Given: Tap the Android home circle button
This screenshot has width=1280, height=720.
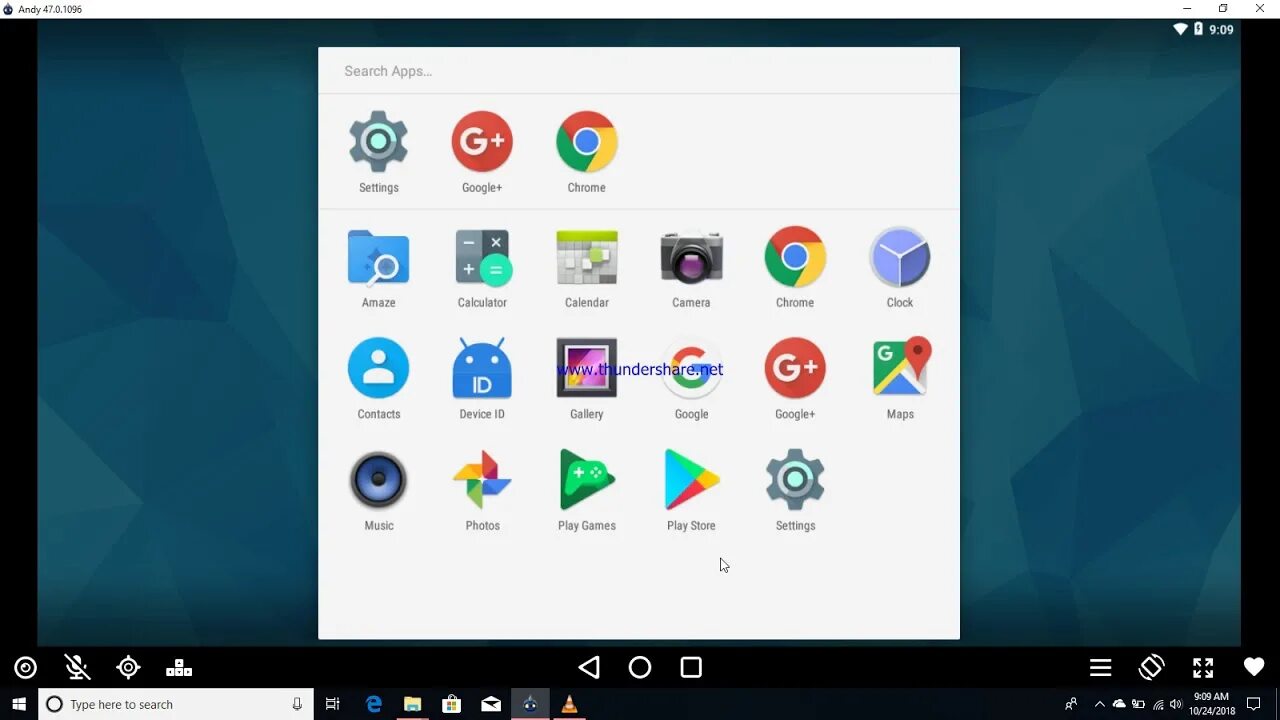Looking at the screenshot, I should (640, 667).
